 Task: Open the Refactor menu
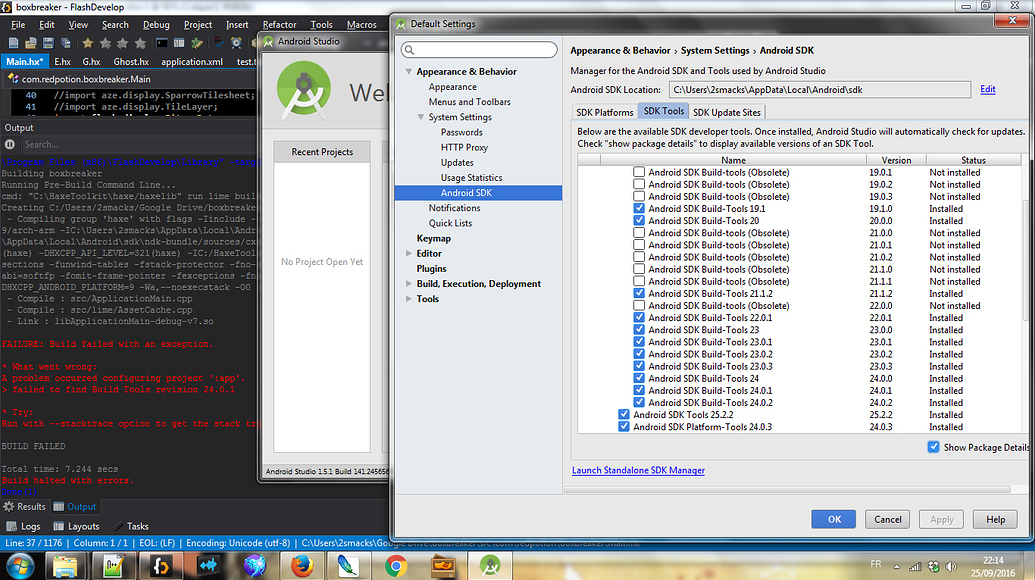pyautogui.click(x=279, y=24)
